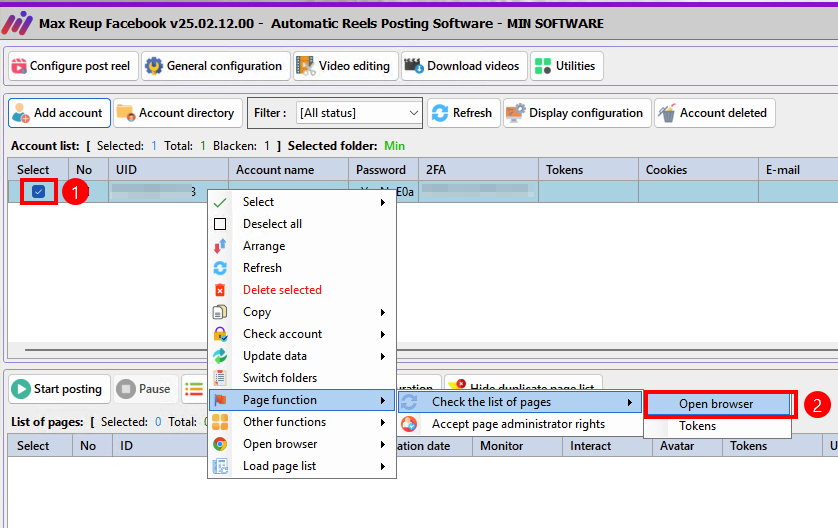Click the green checkmark beside Select
The height and width of the screenshot is (528, 838).
[220, 203]
